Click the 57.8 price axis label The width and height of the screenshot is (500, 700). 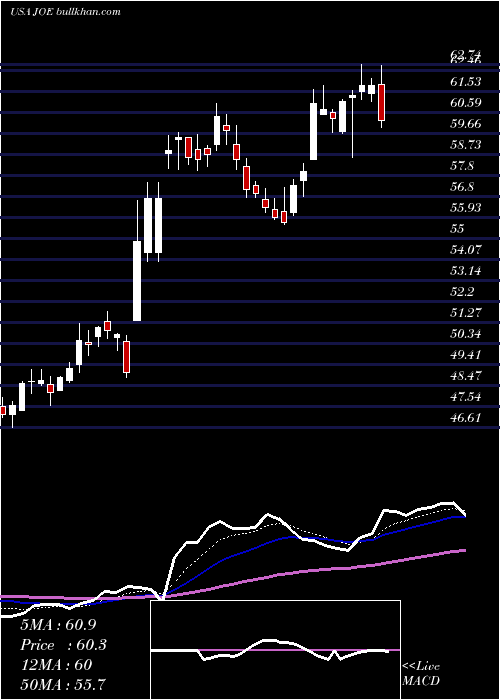pyautogui.click(x=463, y=166)
